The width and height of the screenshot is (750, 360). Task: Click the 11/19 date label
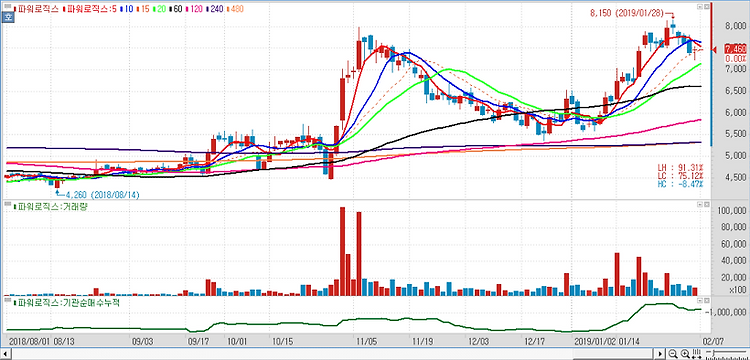pyautogui.click(x=422, y=341)
